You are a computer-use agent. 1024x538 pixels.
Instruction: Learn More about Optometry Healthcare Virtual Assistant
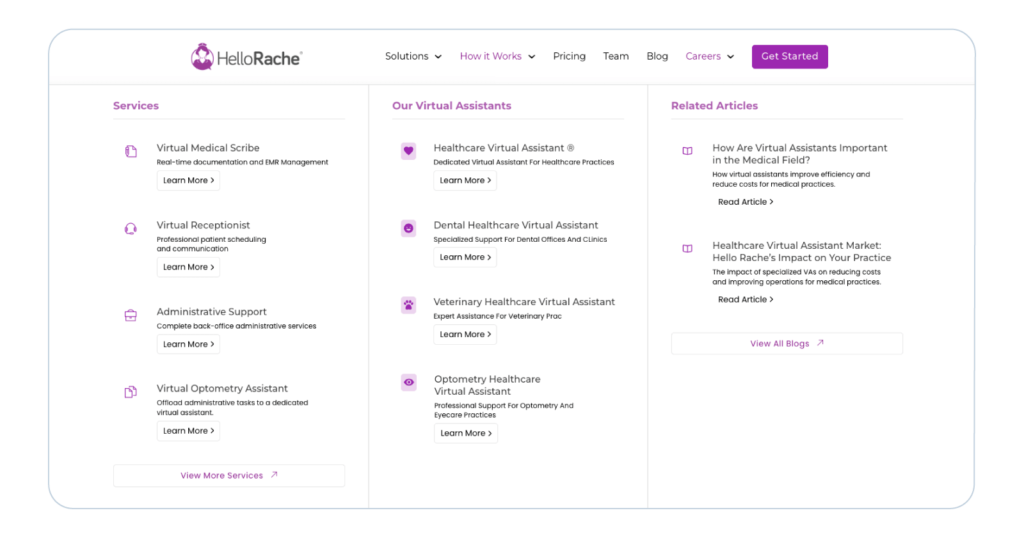coord(466,433)
